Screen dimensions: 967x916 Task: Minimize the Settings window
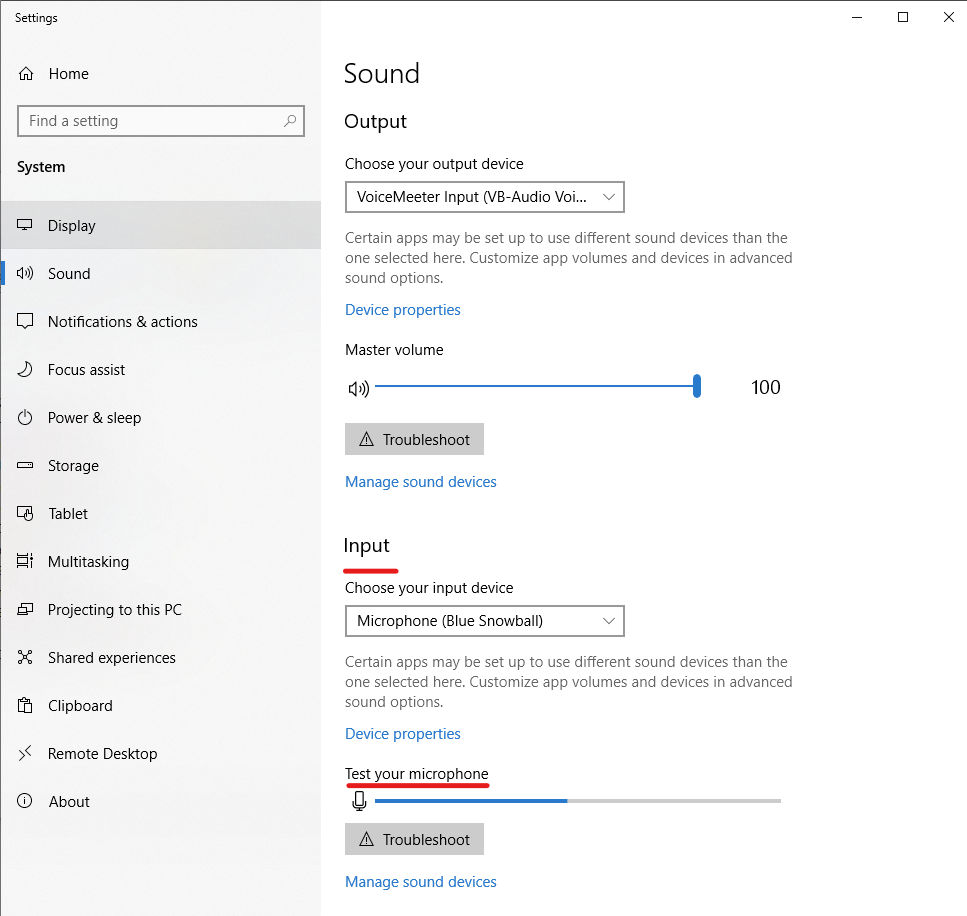857,17
